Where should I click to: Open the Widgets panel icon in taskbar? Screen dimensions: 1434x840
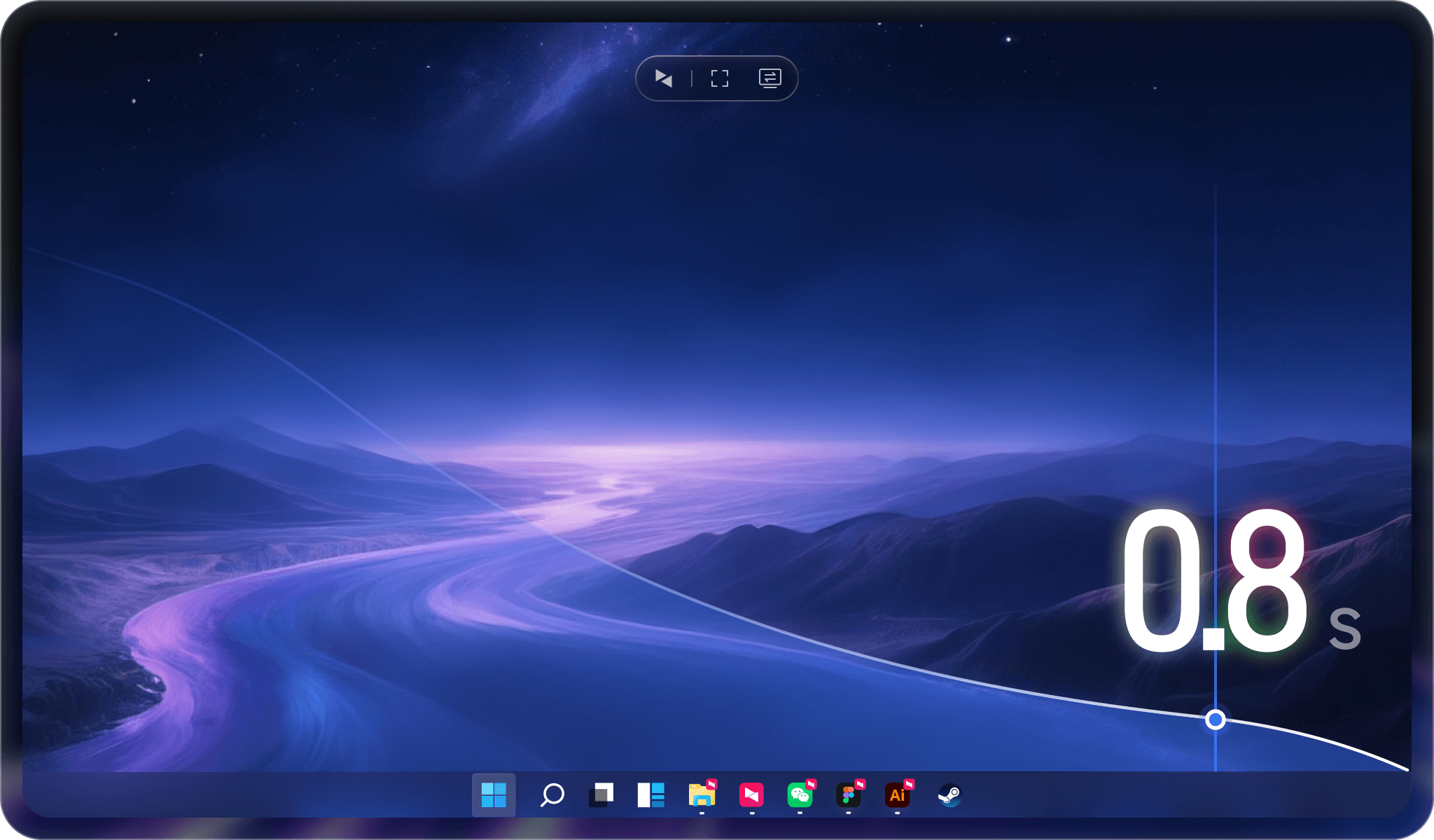click(x=650, y=795)
